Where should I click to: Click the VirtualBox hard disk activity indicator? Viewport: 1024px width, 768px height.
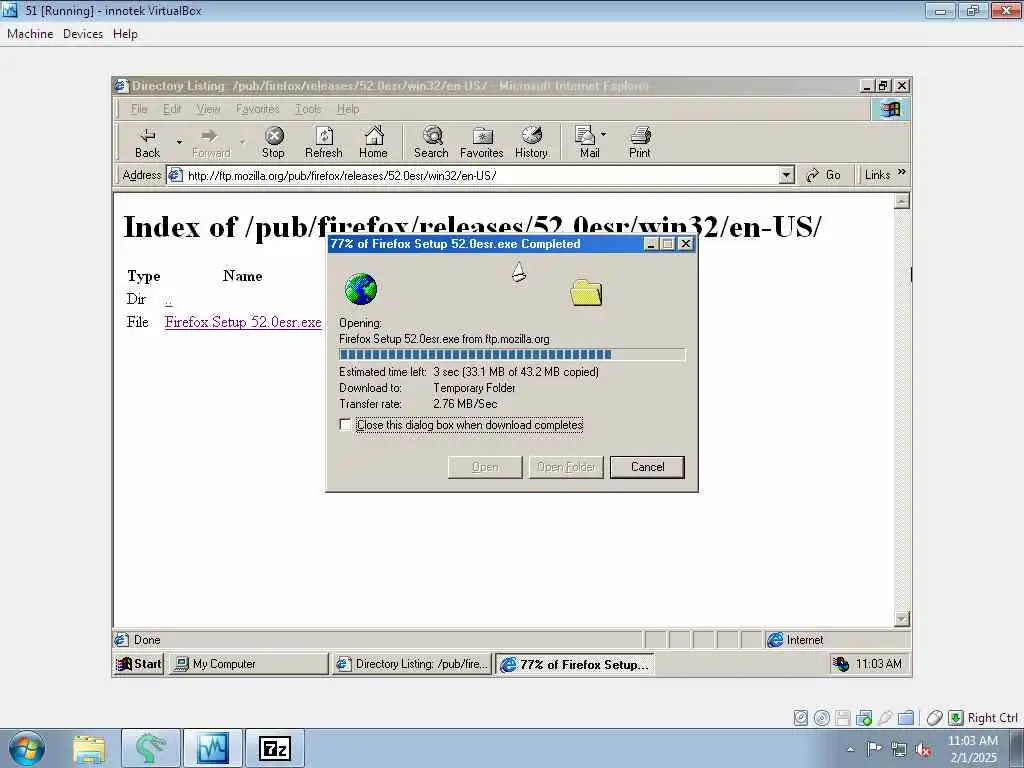[801, 718]
